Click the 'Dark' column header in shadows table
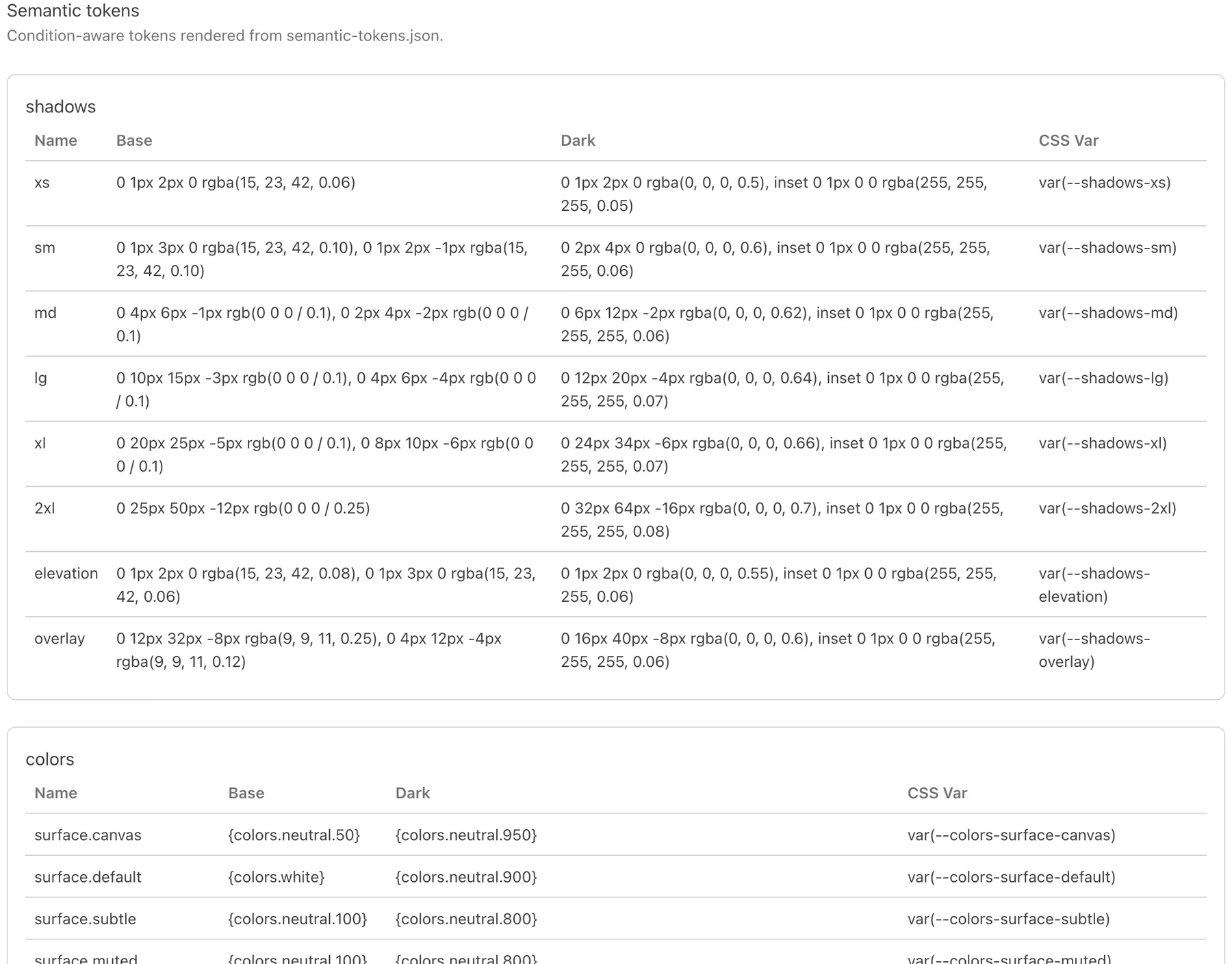Viewport: 1232px width, 964px height. coord(578,140)
